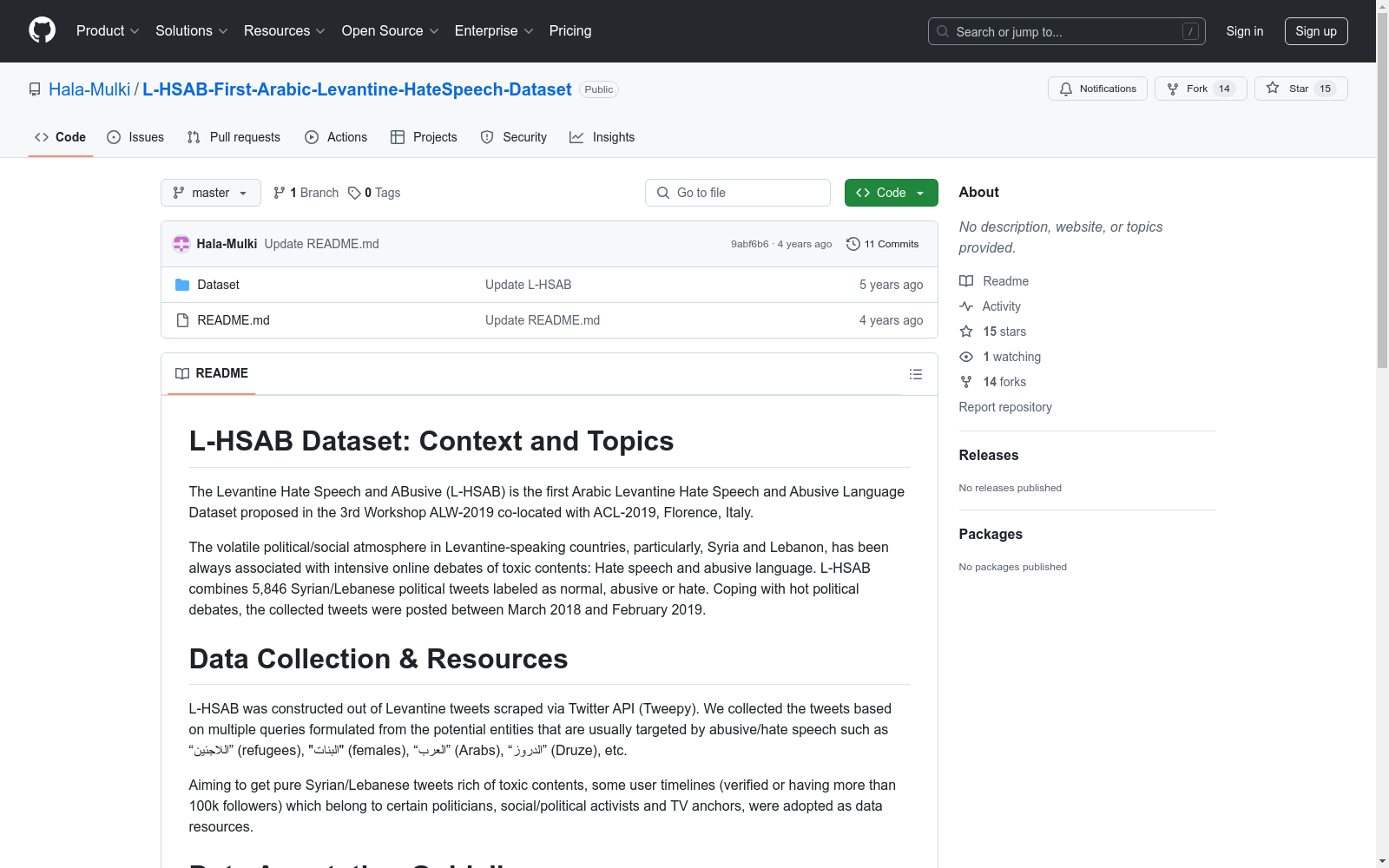
Task: Expand the Enterprise menu
Action: tap(494, 31)
